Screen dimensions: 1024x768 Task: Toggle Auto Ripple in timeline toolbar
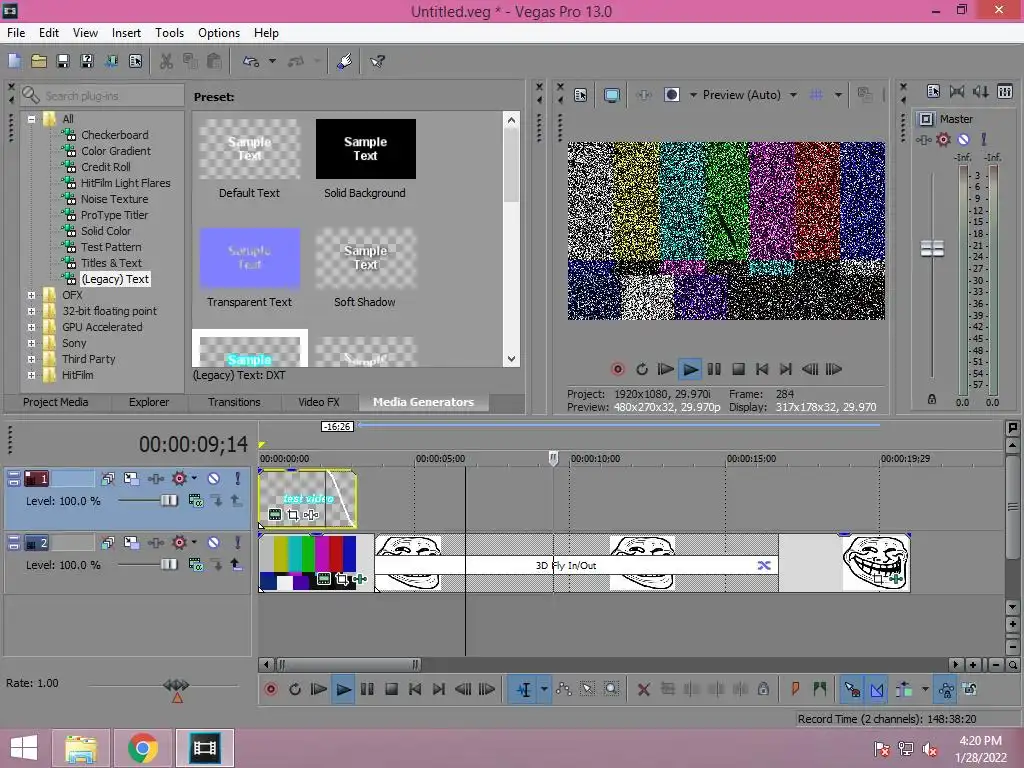point(904,689)
